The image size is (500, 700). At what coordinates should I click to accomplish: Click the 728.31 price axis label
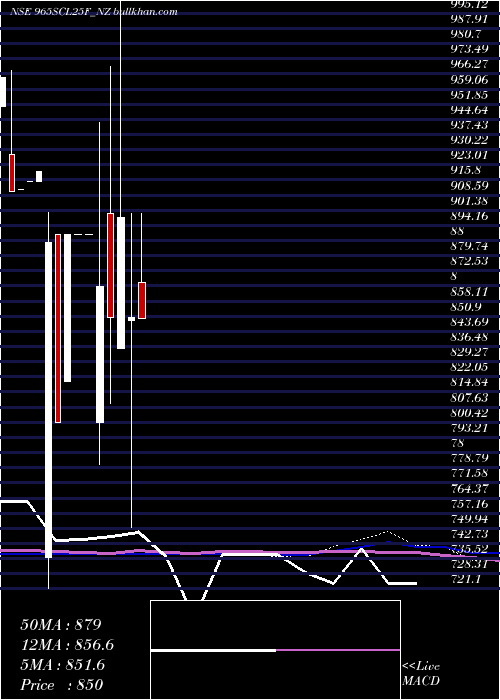pyautogui.click(x=470, y=564)
